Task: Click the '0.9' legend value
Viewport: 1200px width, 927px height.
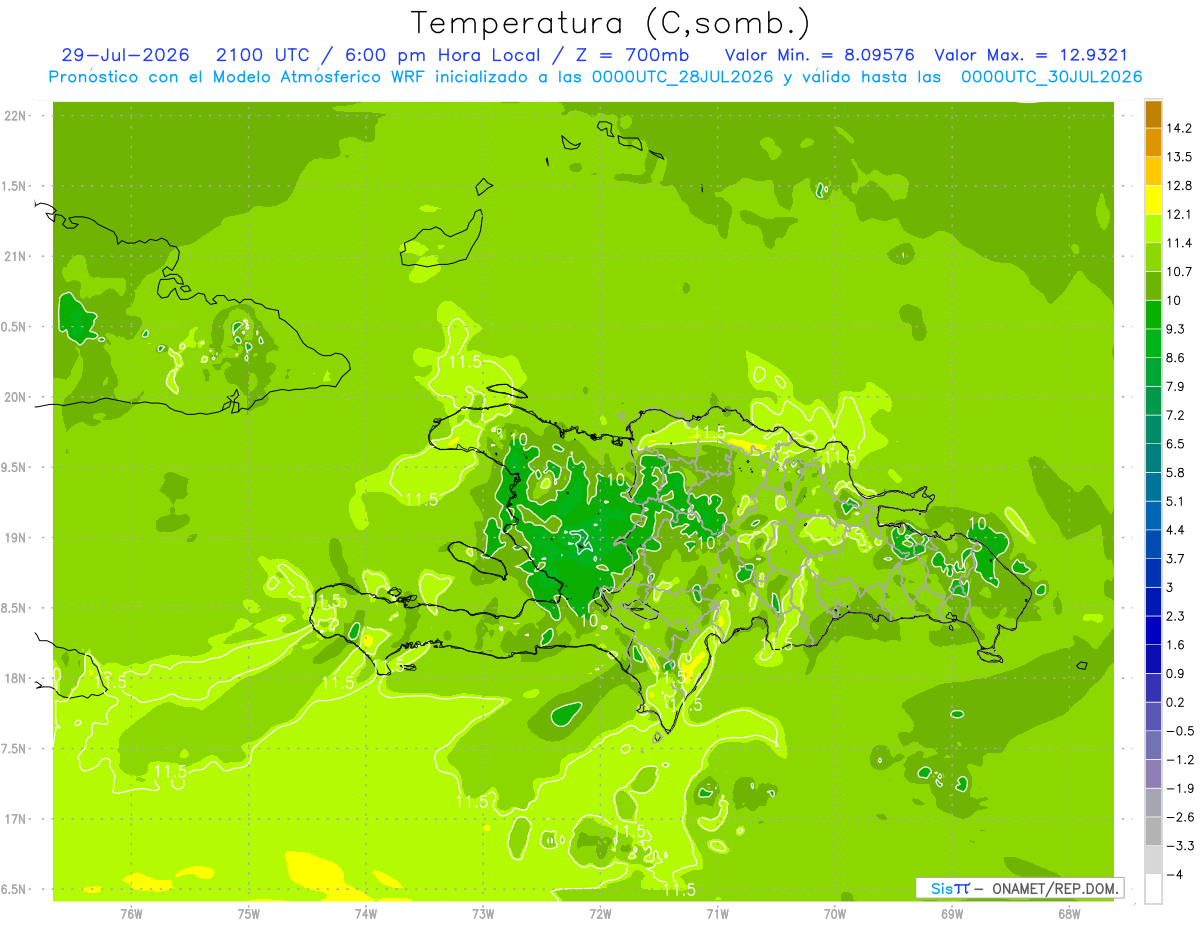Action: [x=1176, y=673]
